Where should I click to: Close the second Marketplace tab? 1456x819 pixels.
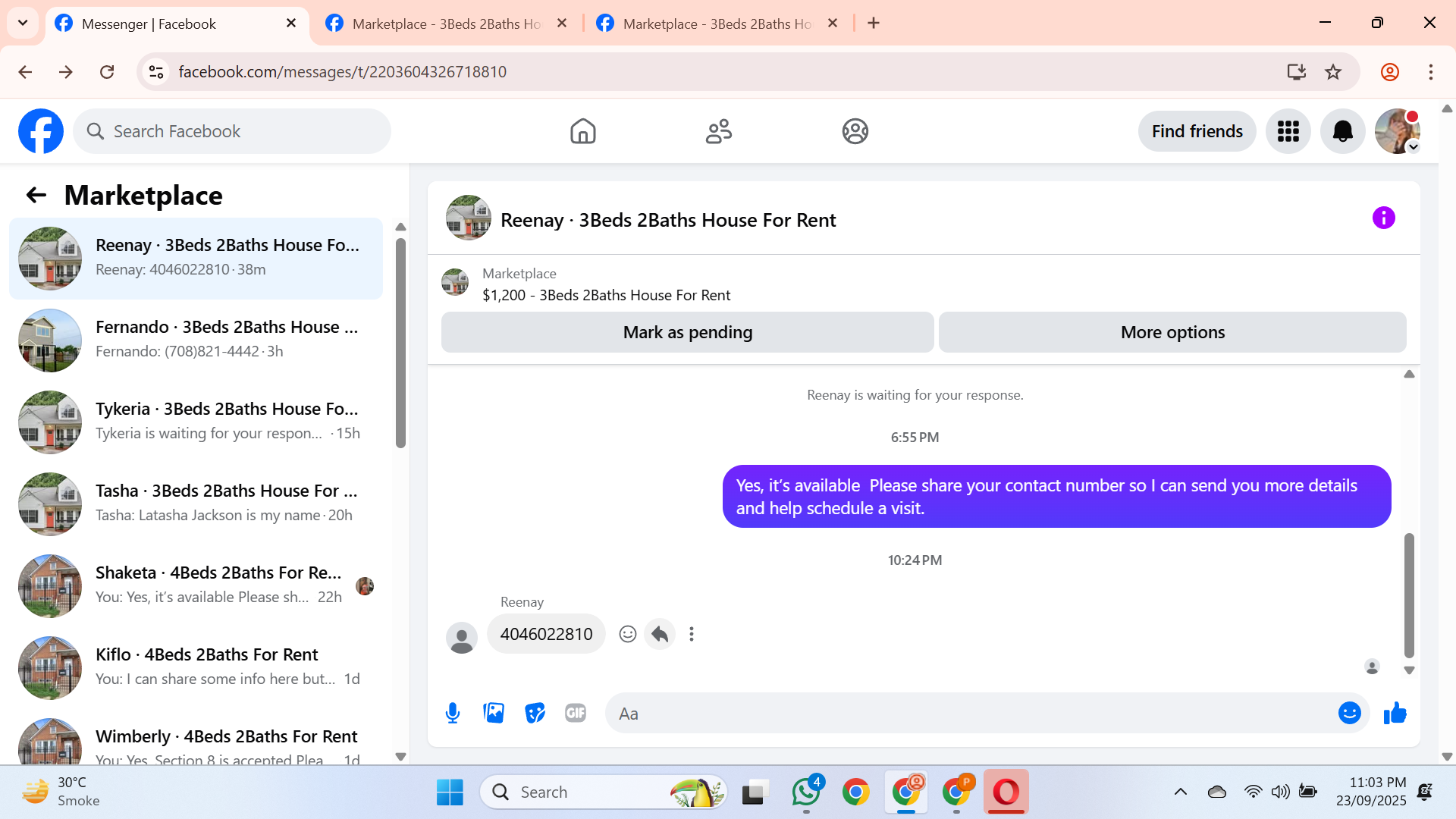coord(562,24)
